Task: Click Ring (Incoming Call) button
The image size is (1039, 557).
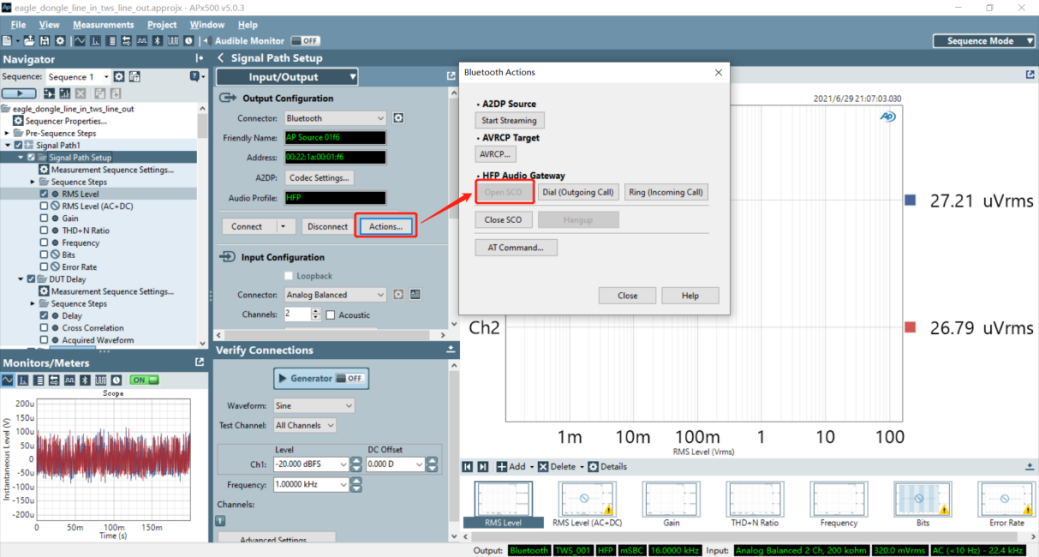Action: click(666, 192)
